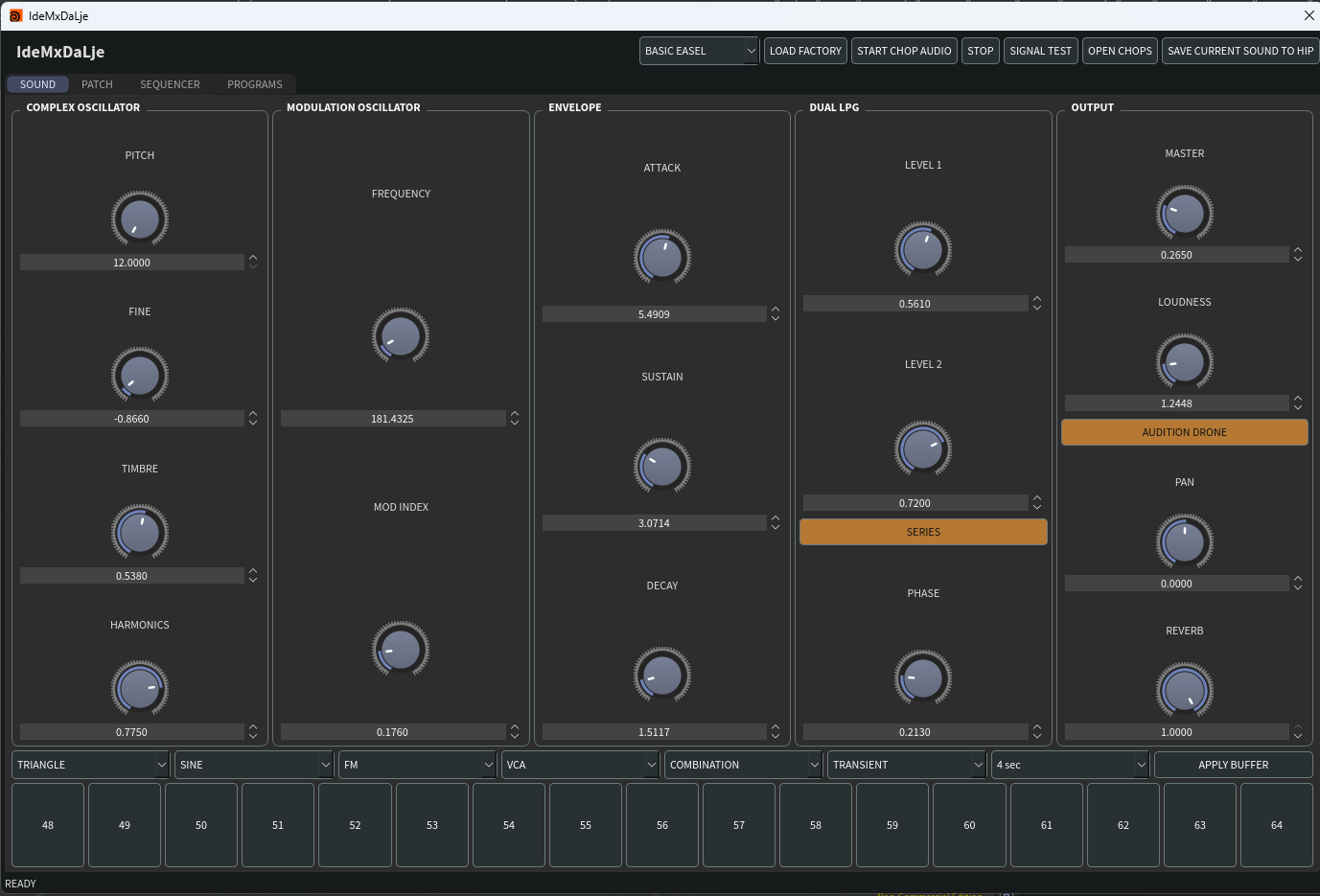Click the FINE value field showing -0.8660

[132, 419]
